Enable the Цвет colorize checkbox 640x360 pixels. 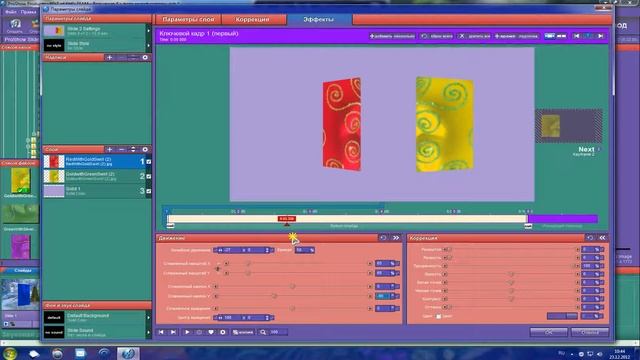point(439,316)
